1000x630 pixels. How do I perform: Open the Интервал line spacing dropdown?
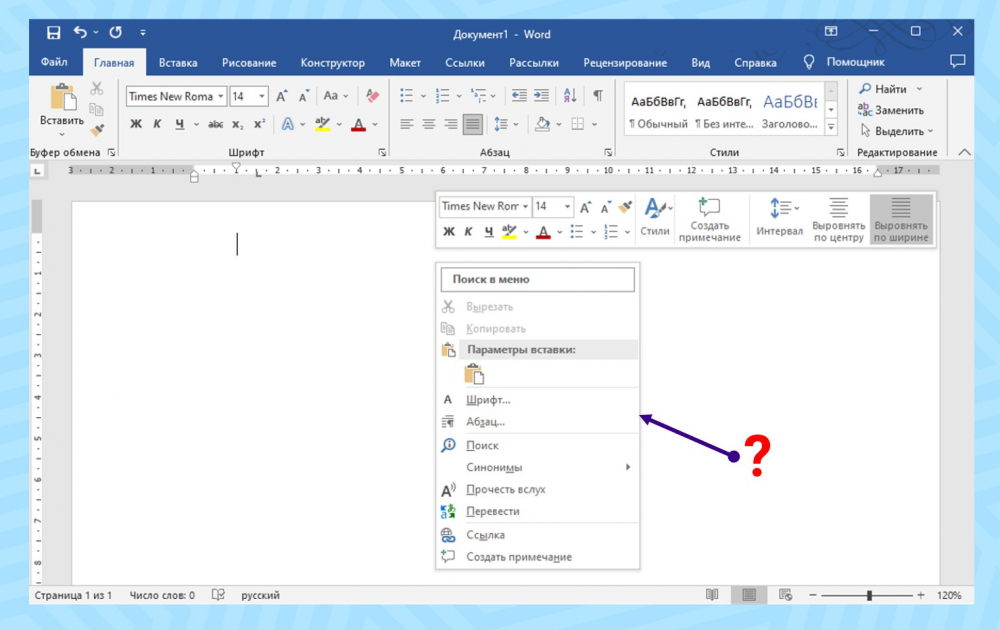pos(779,218)
